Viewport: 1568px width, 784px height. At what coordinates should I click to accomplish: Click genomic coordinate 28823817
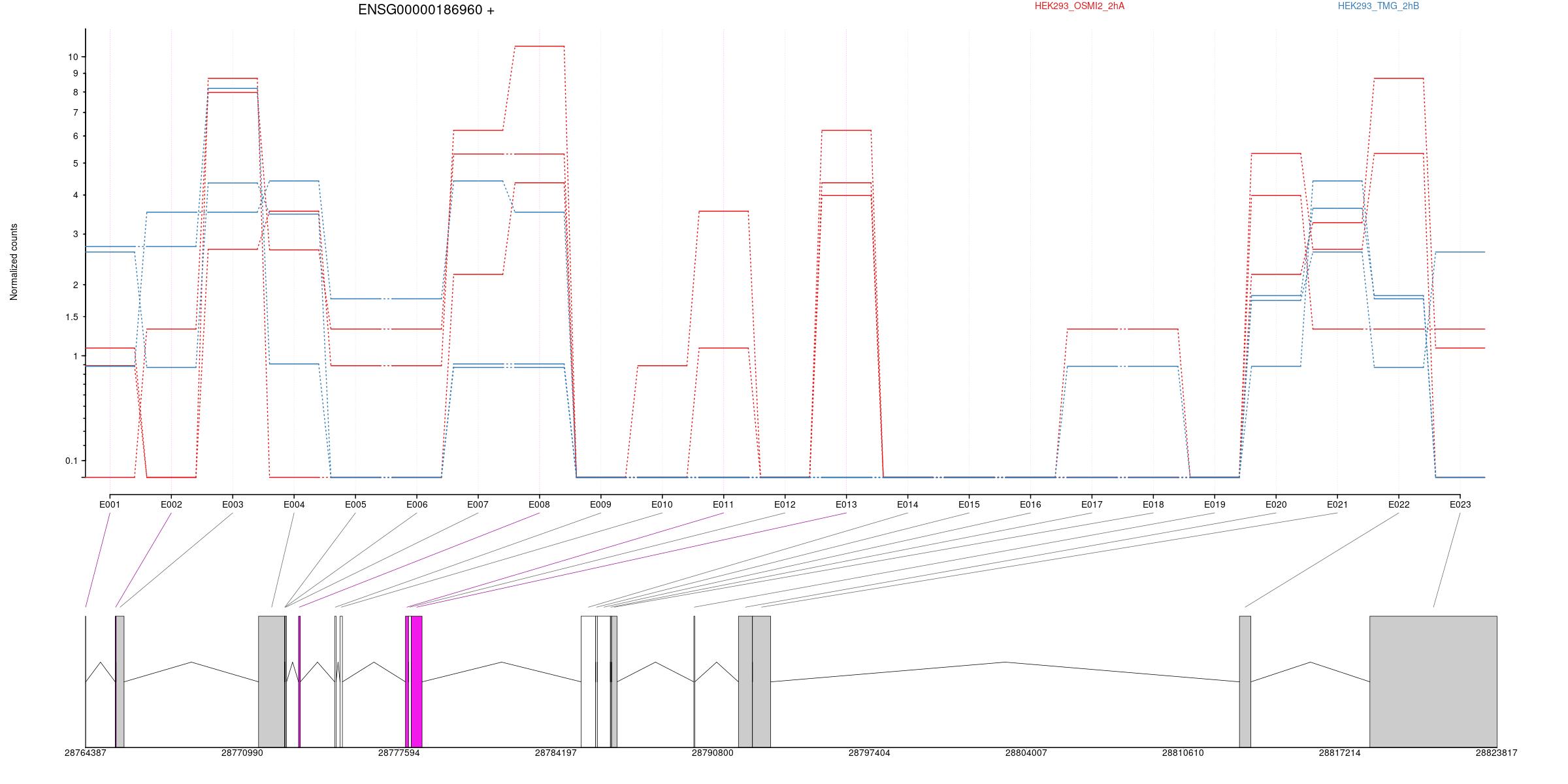[x=1497, y=753]
